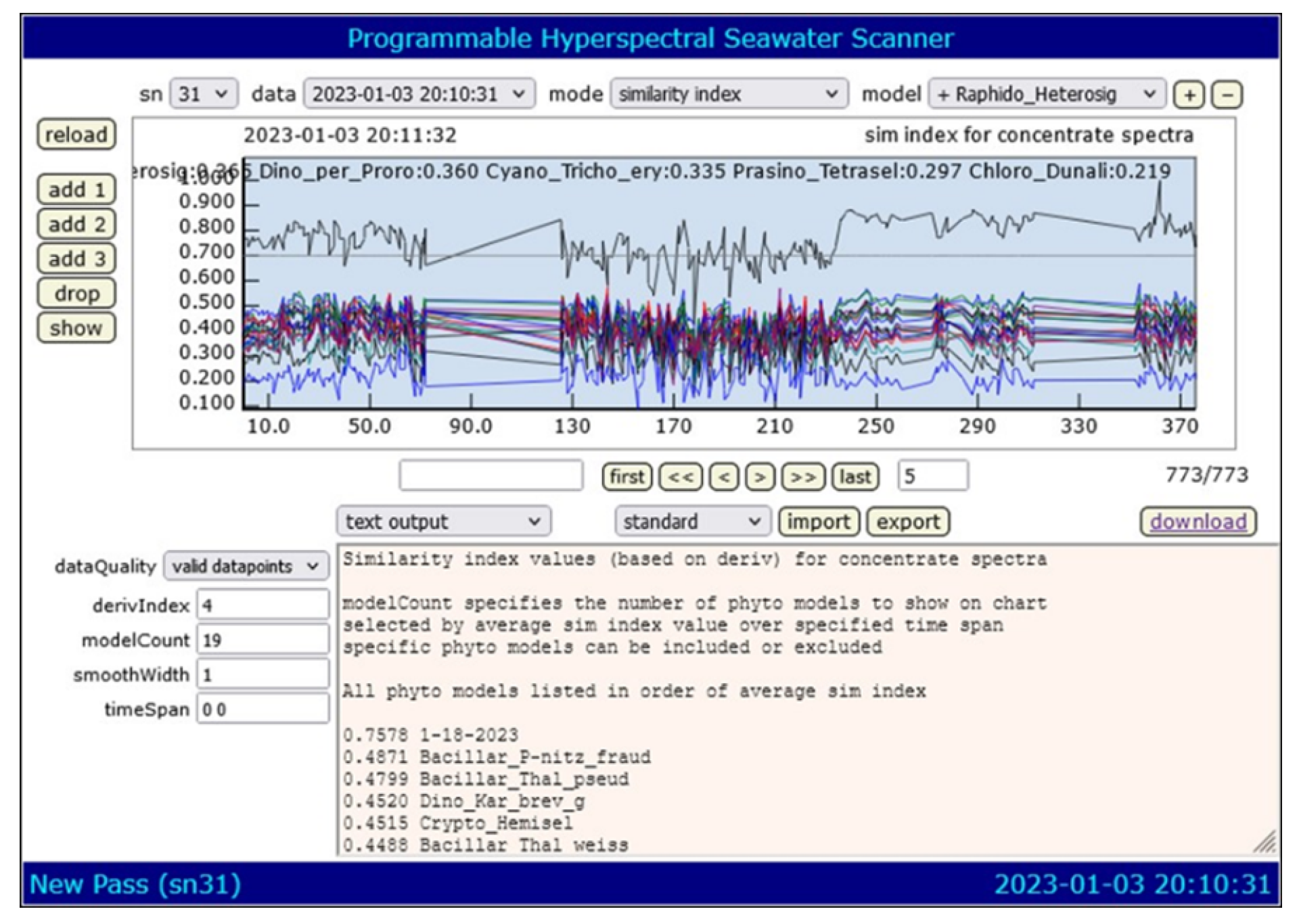Click the '0.4799 Bacillar_Thal_pseud' line

coord(486,779)
